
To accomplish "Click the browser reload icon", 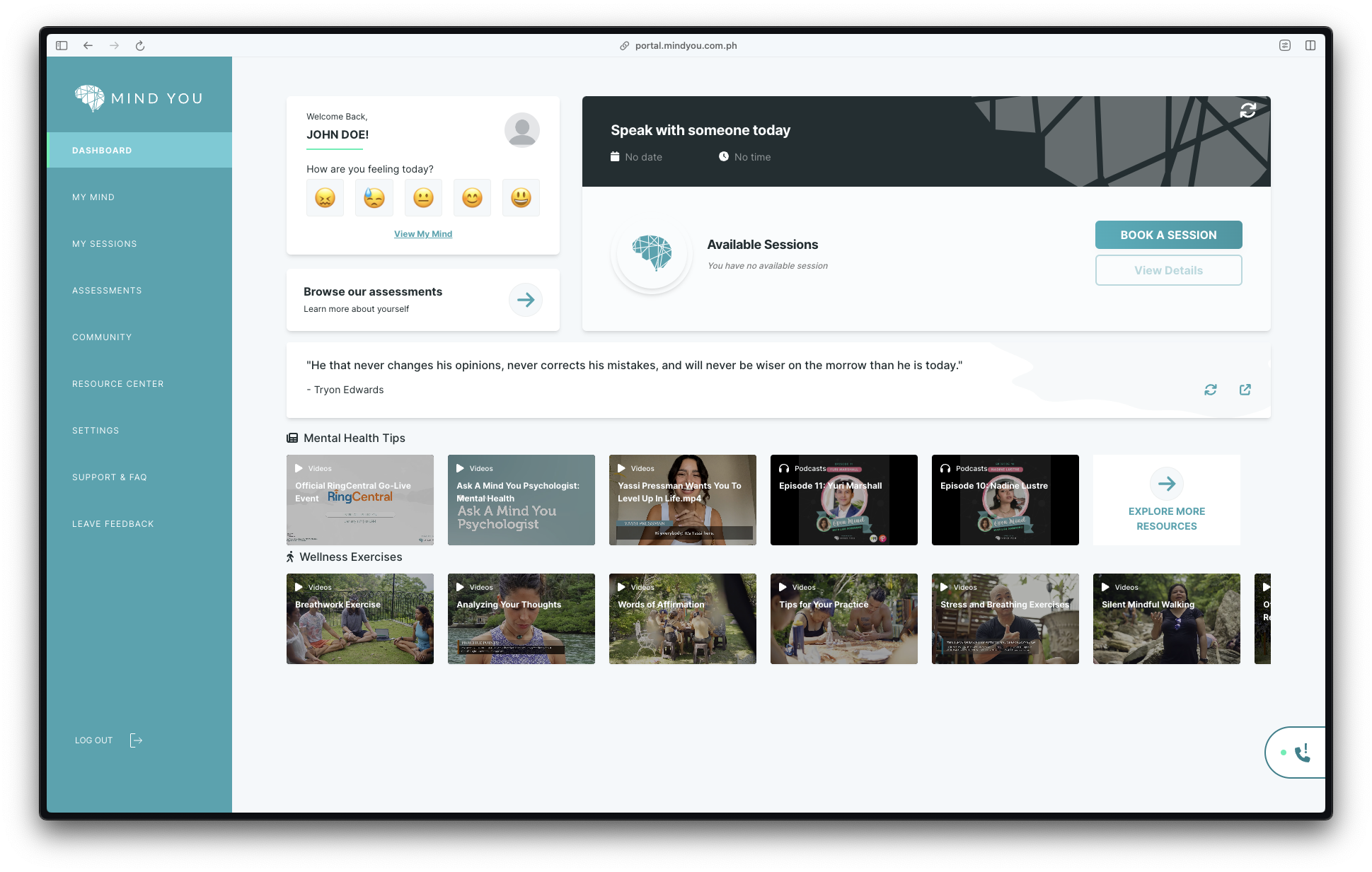I will (x=140, y=46).
